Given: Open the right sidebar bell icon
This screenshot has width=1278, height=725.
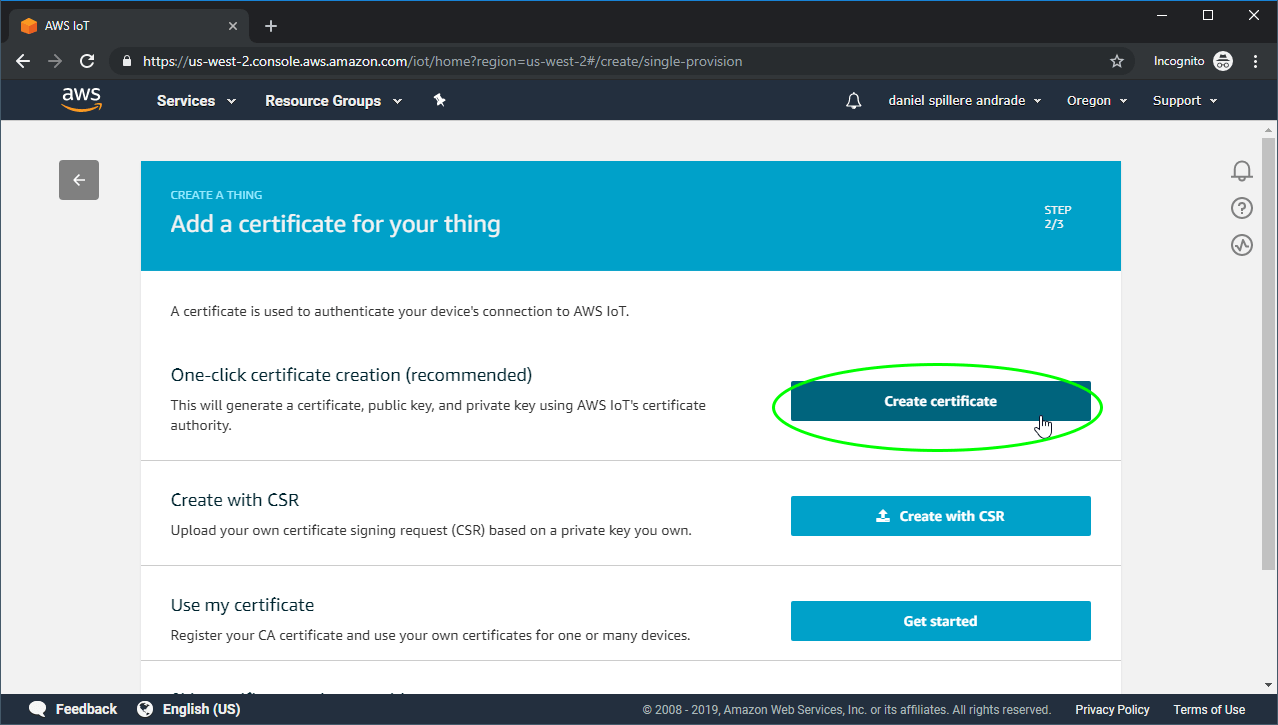Looking at the screenshot, I should click(x=1241, y=171).
